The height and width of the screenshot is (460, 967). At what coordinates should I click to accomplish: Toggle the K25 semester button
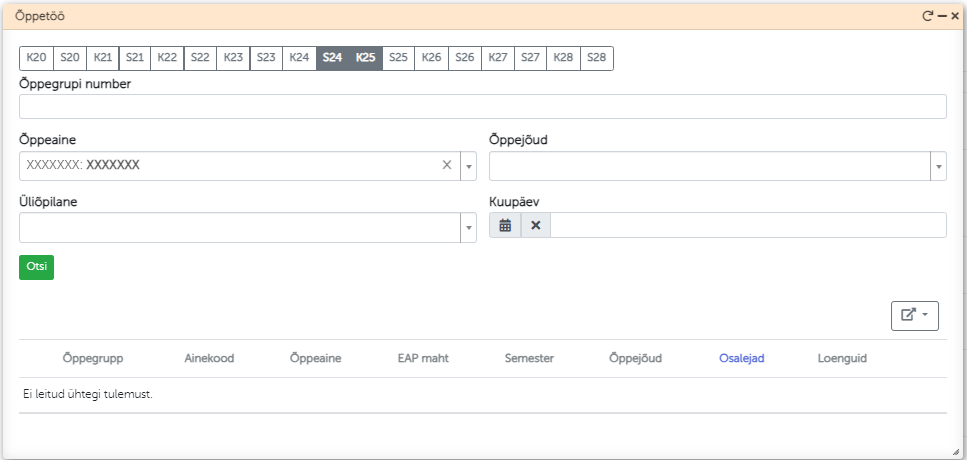(366, 58)
